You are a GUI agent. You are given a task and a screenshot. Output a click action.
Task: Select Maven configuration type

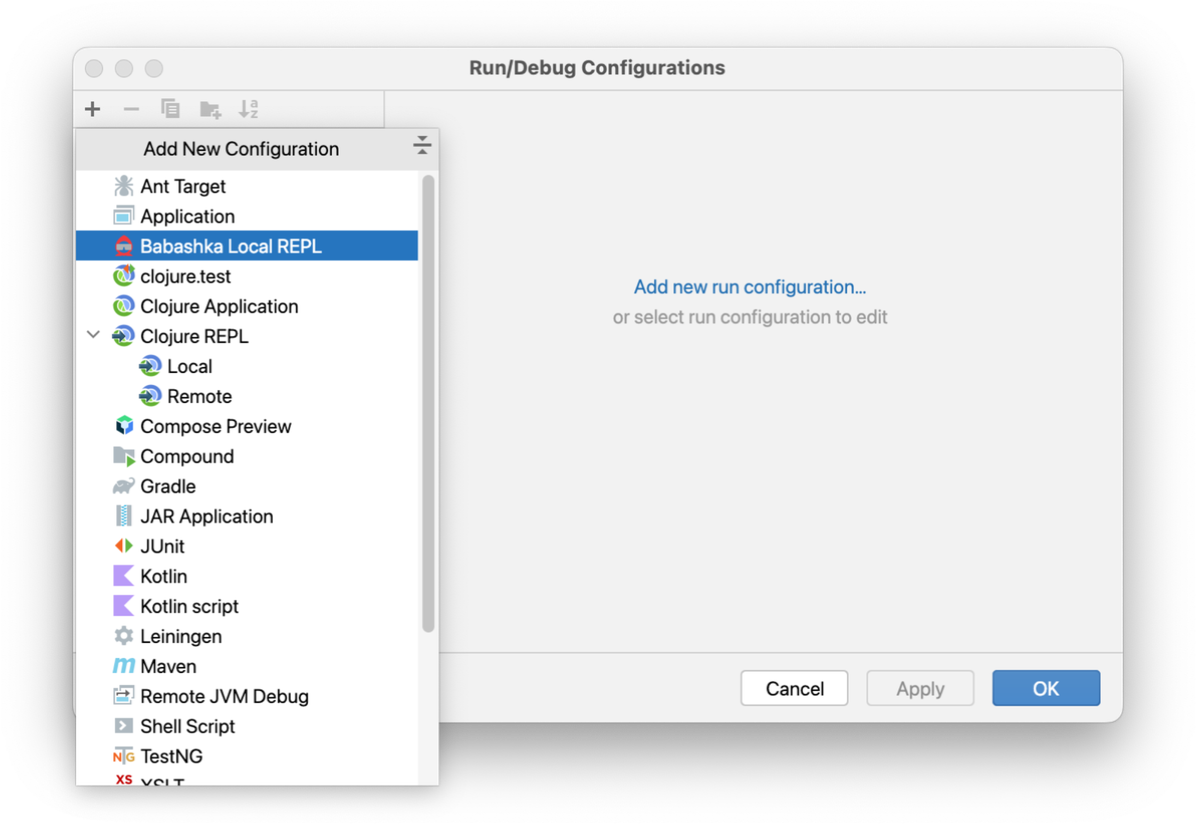coord(247,666)
